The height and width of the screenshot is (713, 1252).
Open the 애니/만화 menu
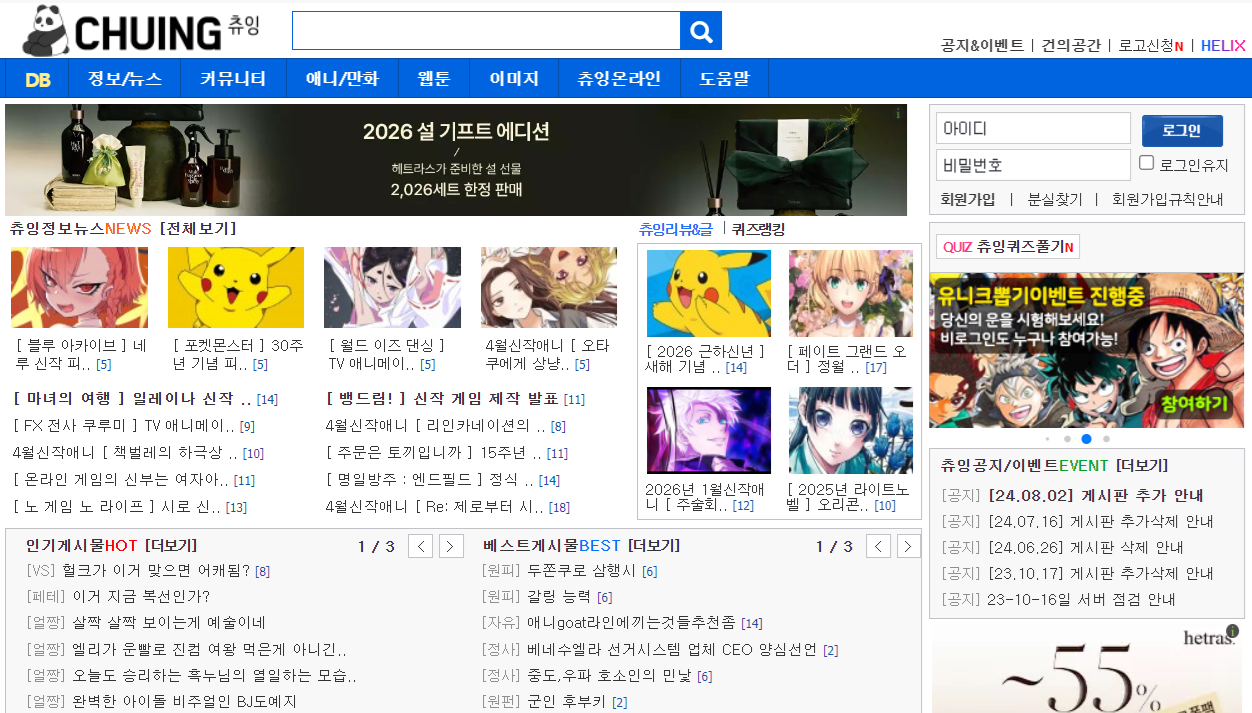click(342, 79)
